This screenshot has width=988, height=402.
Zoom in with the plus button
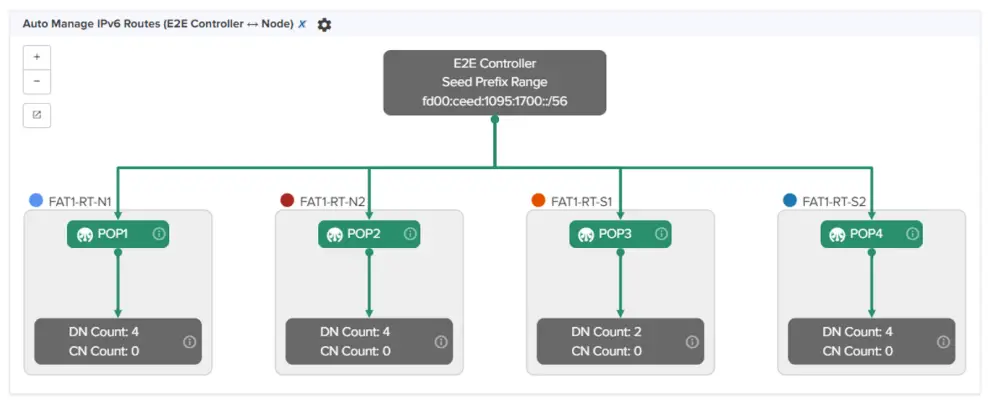pyautogui.click(x=37, y=57)
